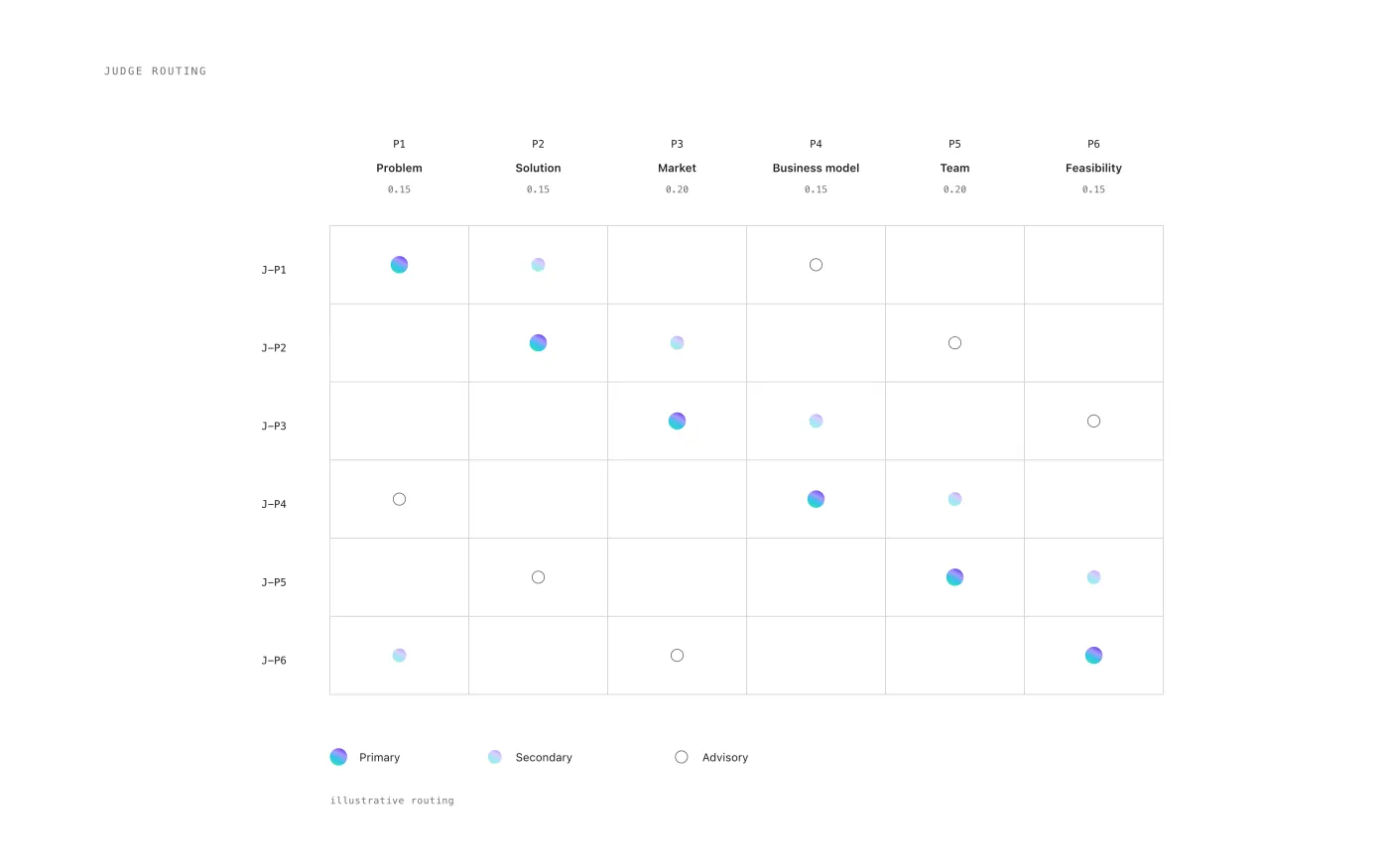1389x868 pixels.
Task: Click the Secondary dot for J-P1 under Solution
Action: pyautogui.click(x=538, y=265)
